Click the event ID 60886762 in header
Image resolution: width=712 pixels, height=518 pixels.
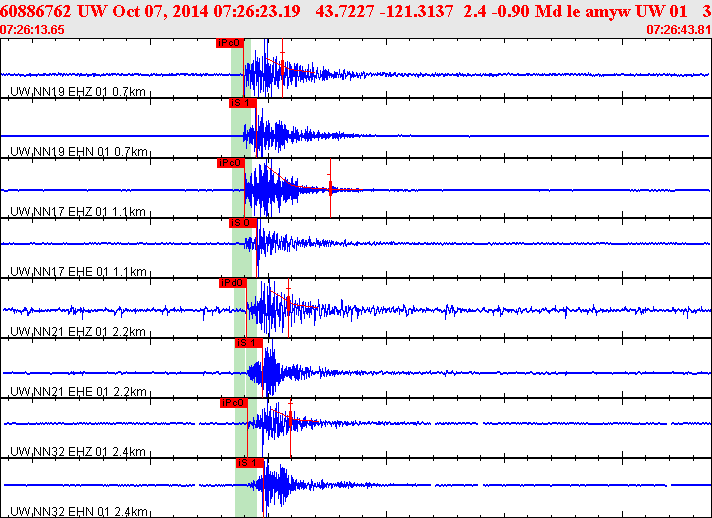(36, 11)
